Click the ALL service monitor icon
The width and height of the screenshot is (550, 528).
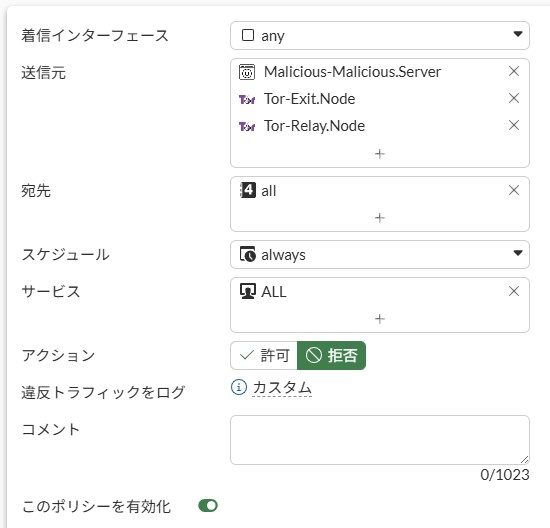(248, 291)
